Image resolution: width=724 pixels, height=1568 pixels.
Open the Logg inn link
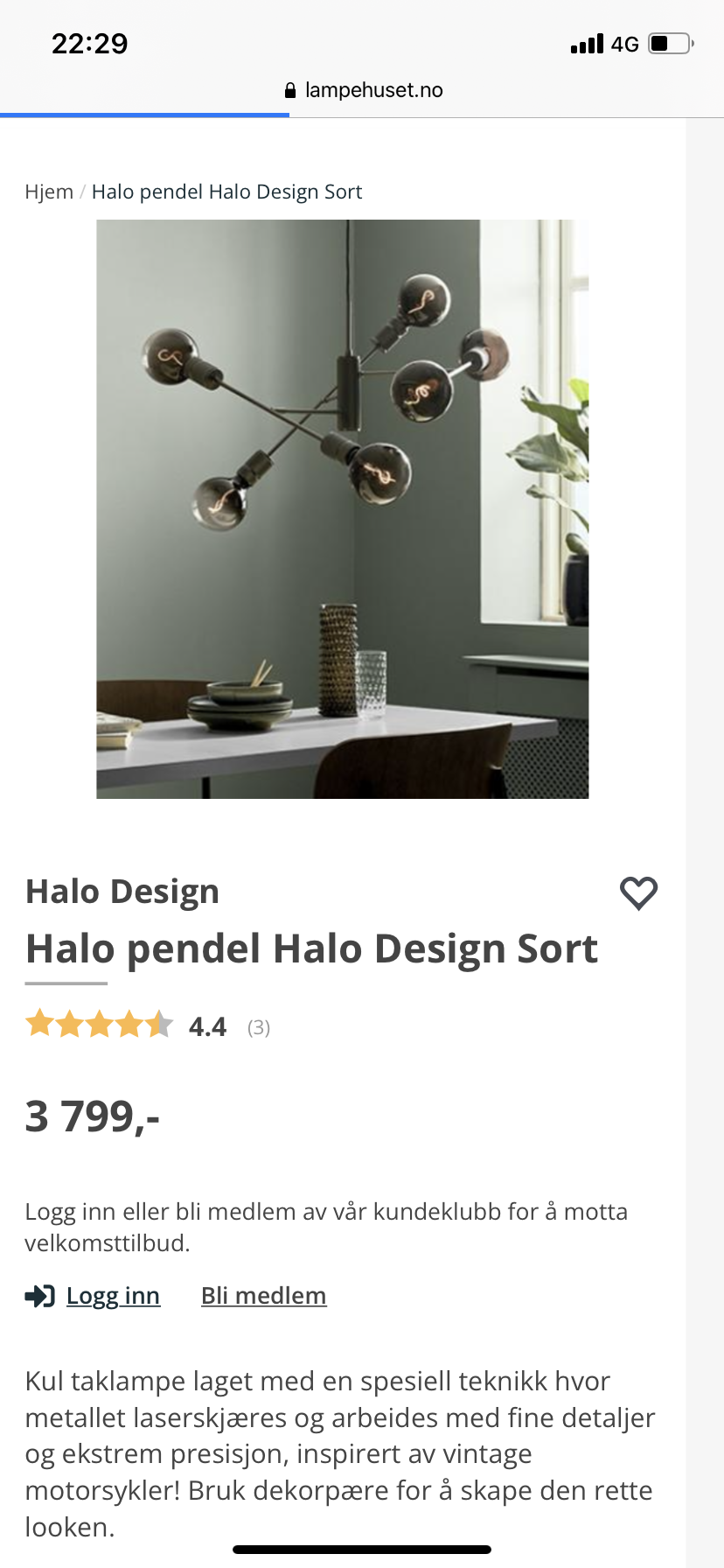(113, 1296)
